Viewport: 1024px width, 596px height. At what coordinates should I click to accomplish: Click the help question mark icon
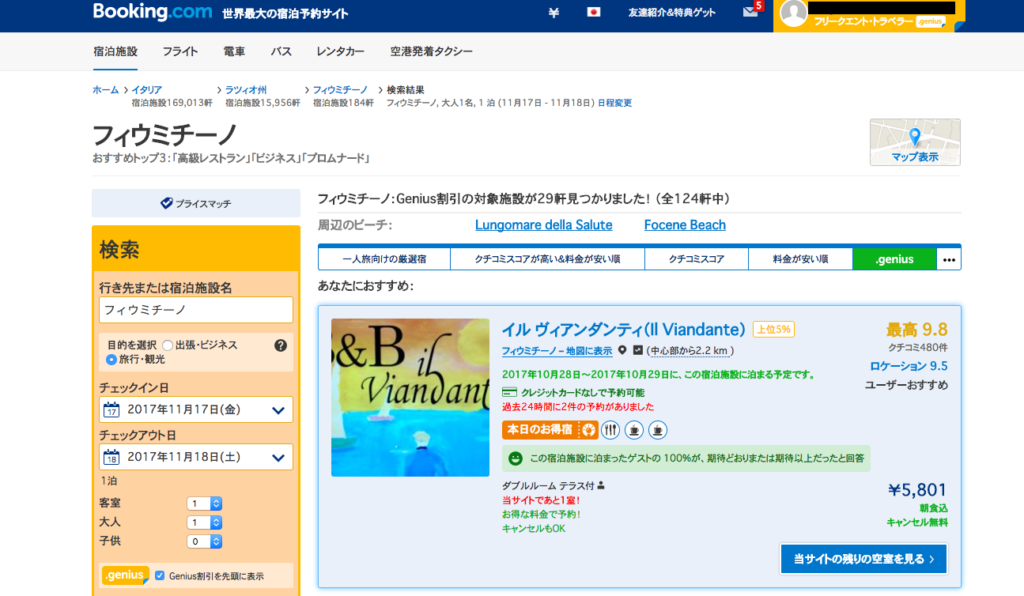pyautogui.click(x=280, y=345)
